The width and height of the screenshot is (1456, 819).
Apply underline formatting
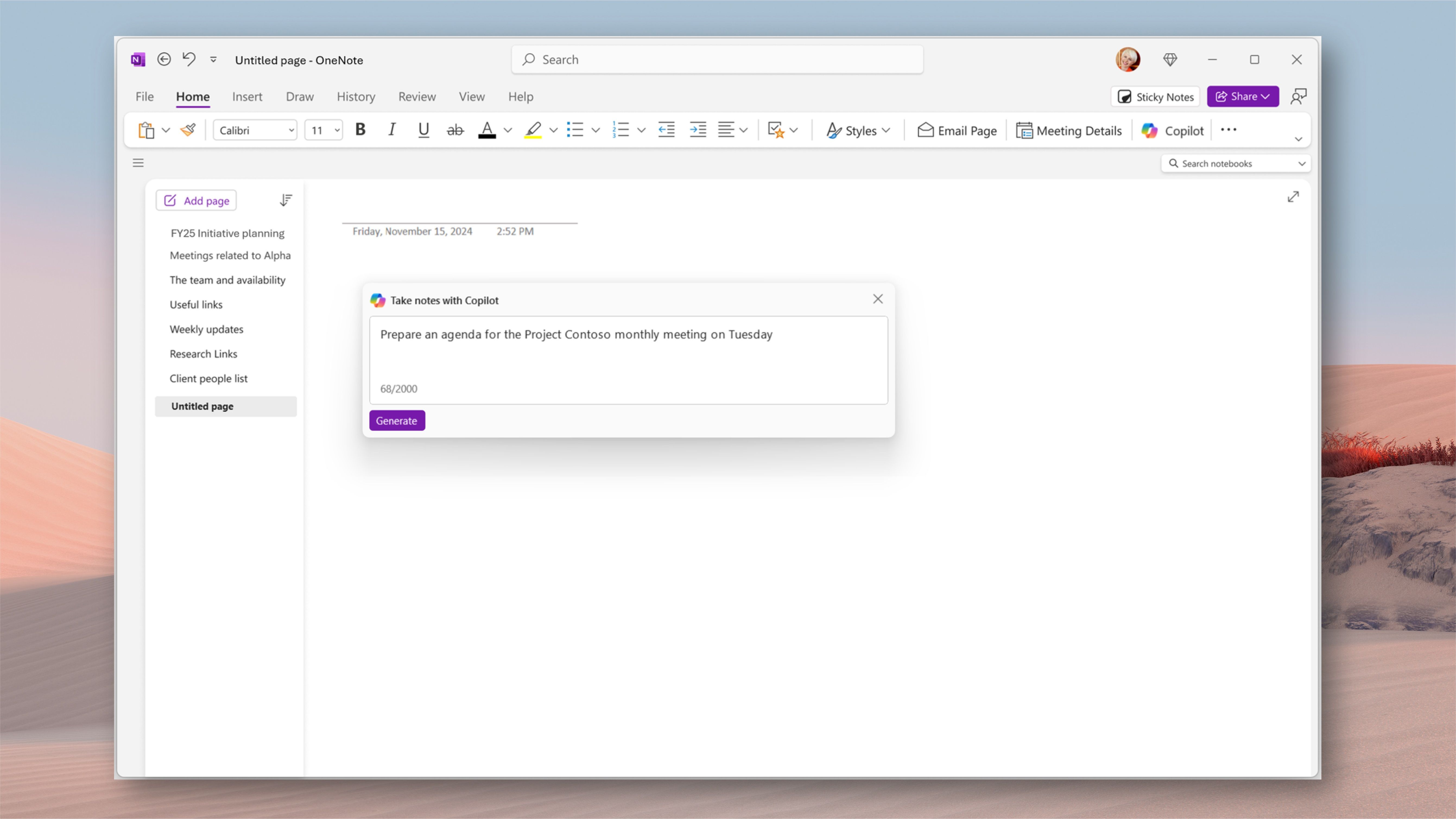click(423, 130)
